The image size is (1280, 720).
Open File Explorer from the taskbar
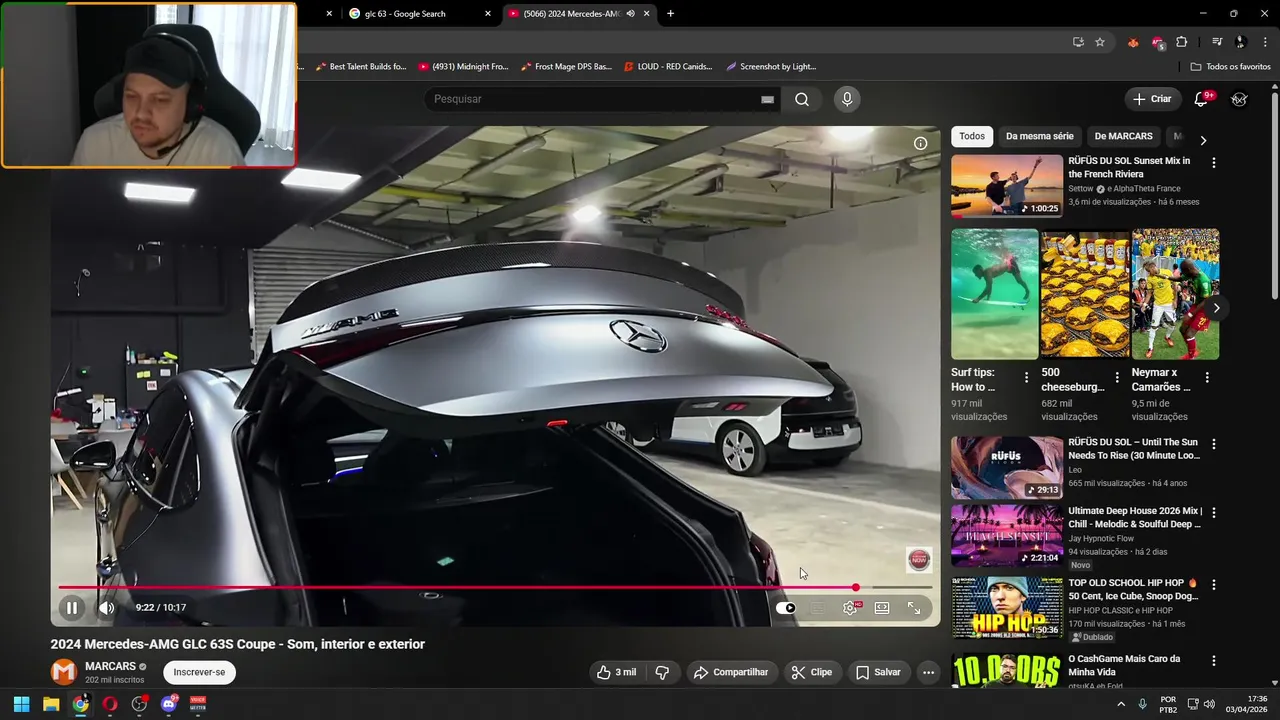point(51,704)
